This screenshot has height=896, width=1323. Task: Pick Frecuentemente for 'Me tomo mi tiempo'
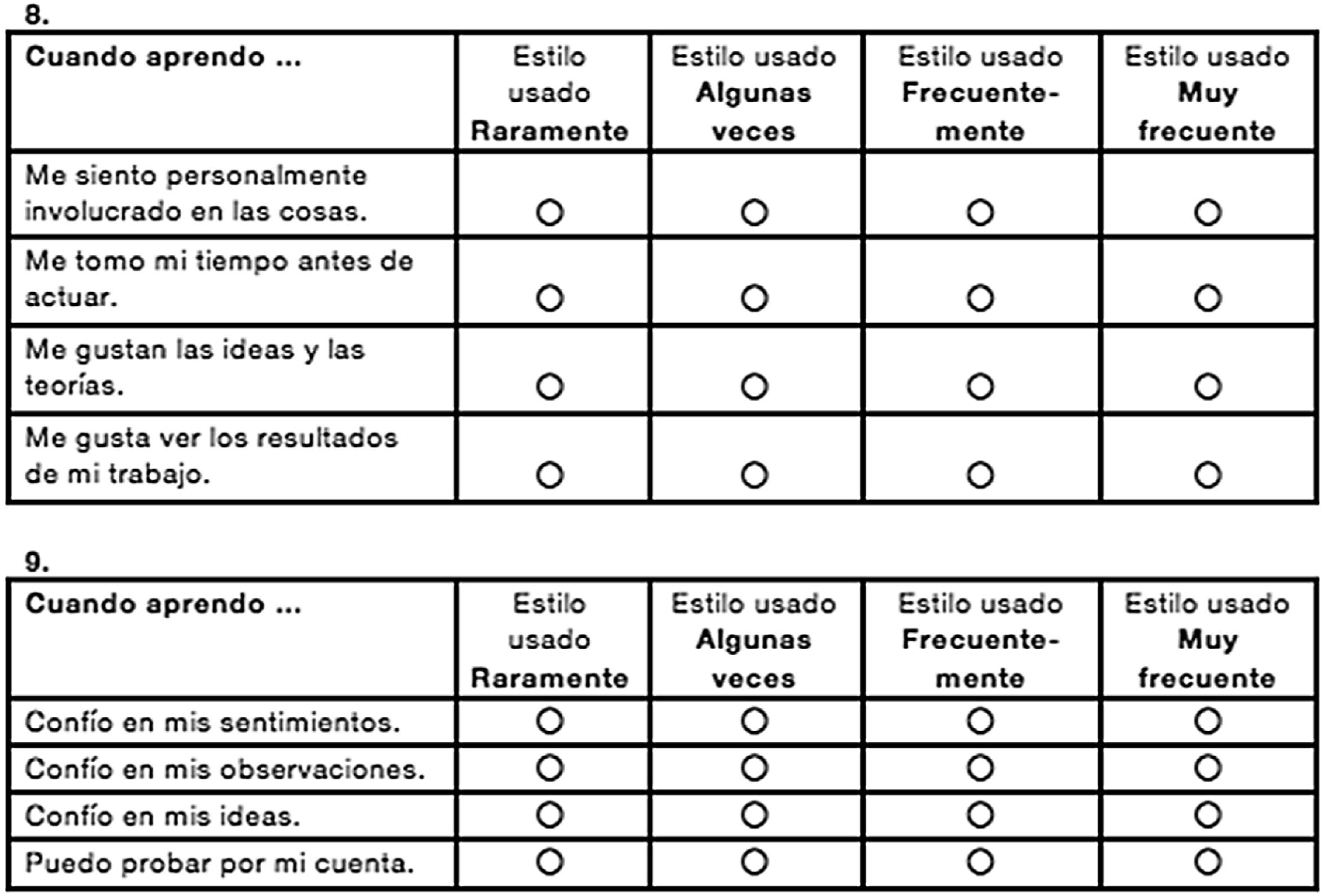(x=980, y=298)
